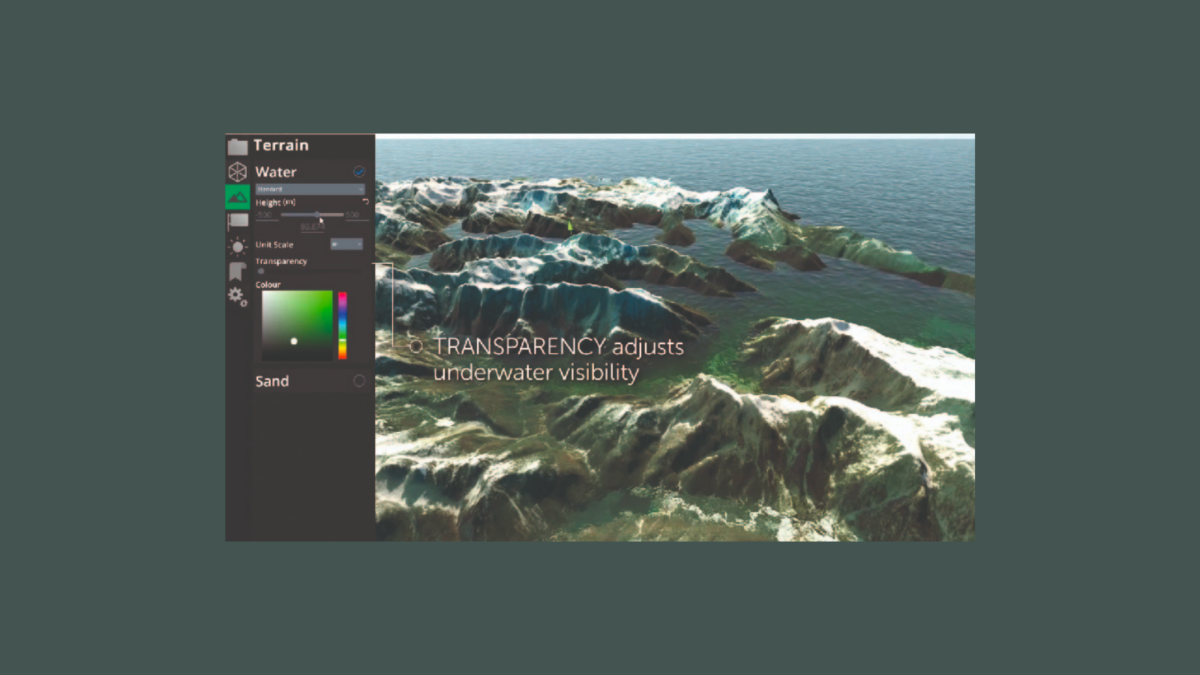Open the Unit Scale dropdown
Image resolution: width=1200 pixels, height=675 pixels.
click(x=347, y=244)
